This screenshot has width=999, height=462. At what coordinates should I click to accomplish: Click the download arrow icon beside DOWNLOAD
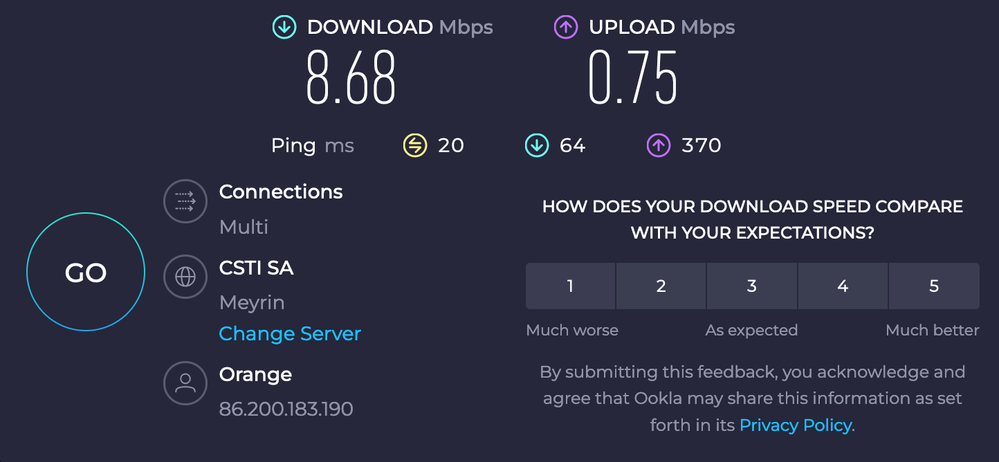[x=284, y=27]
